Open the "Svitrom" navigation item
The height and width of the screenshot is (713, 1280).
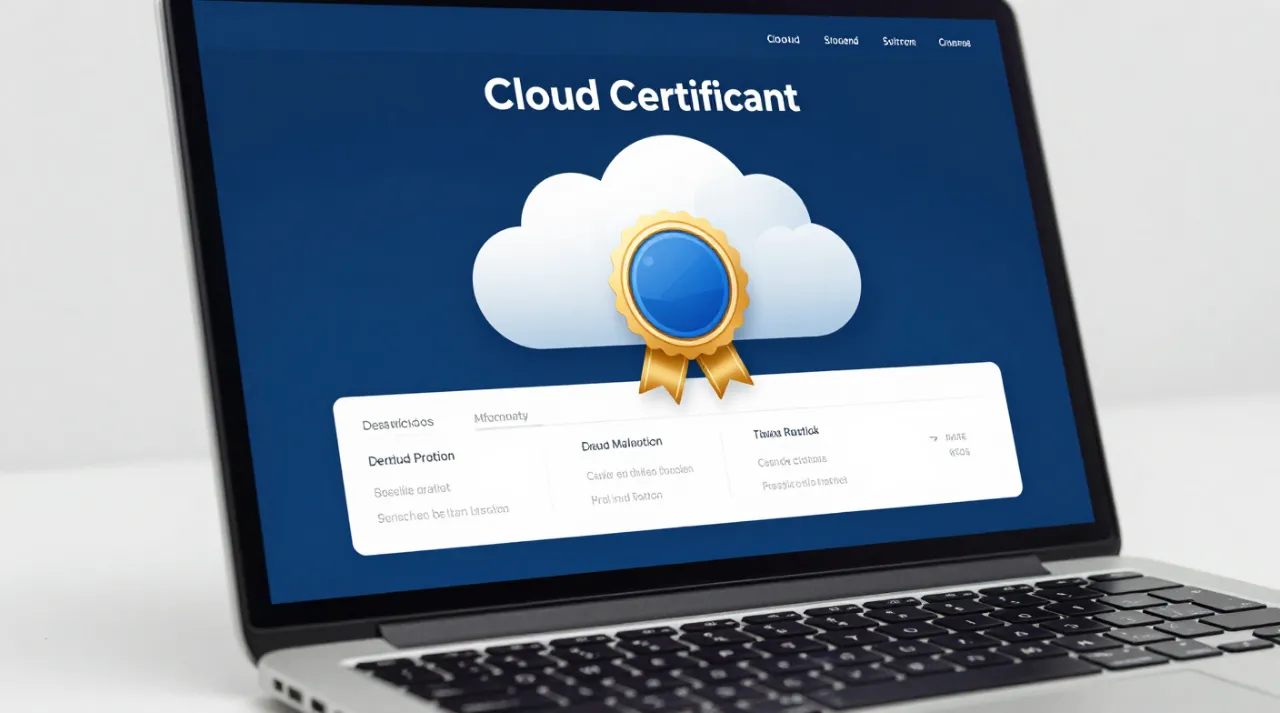[x=899, y=42]
